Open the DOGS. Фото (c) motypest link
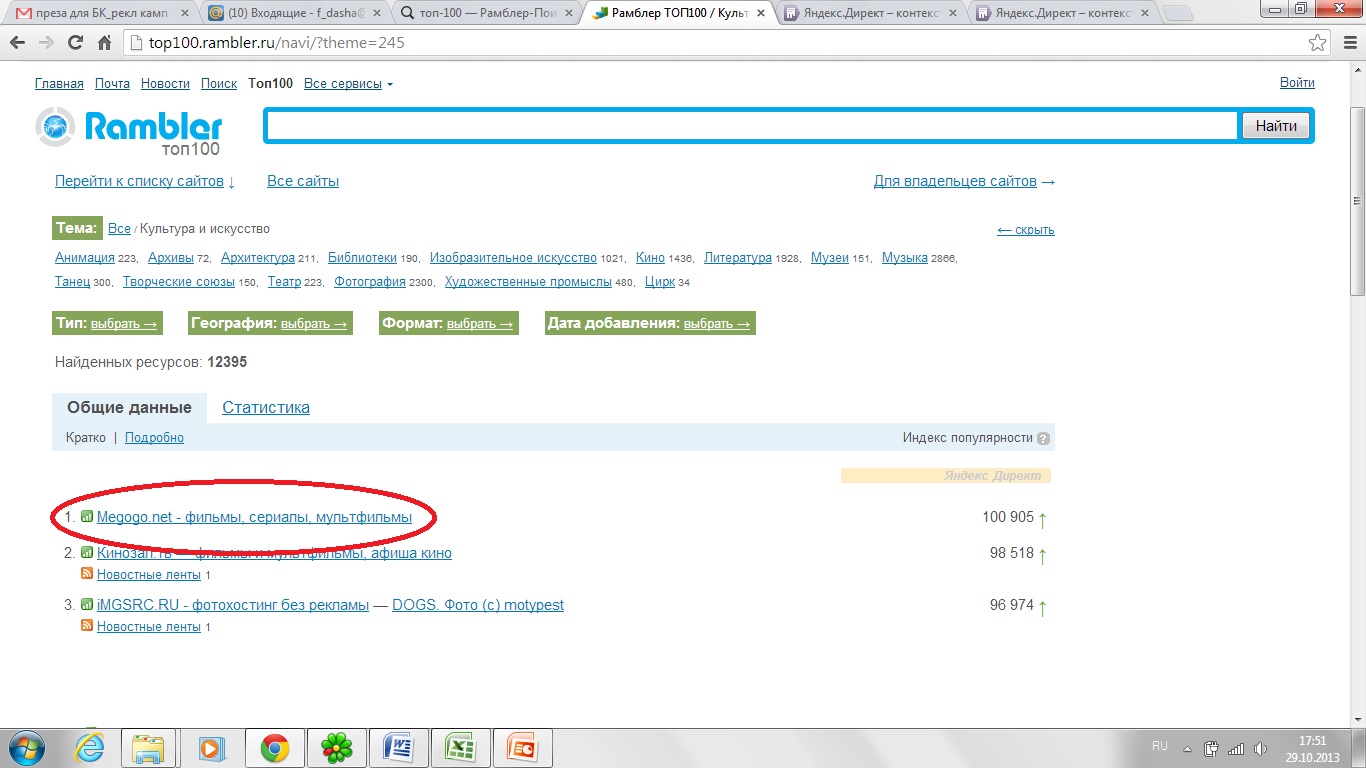This screenshot has width=1366, height=768. [478, 605]
